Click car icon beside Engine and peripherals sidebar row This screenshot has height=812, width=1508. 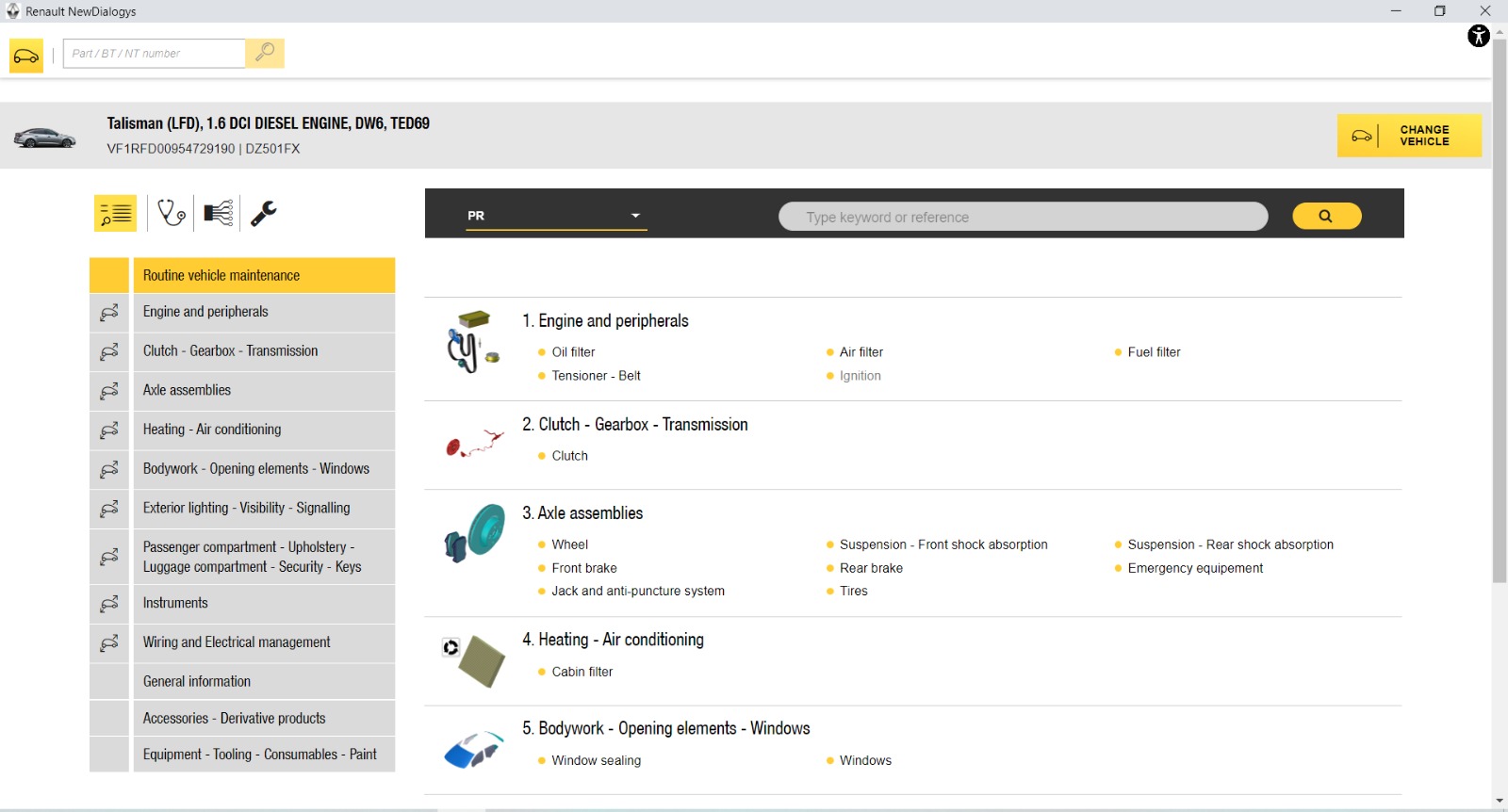109,312
